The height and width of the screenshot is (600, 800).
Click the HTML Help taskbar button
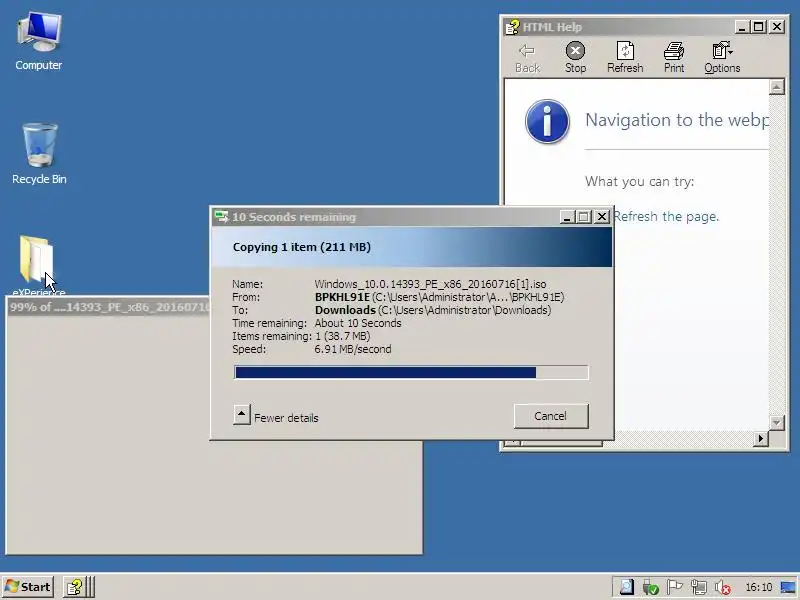[76, 587]
